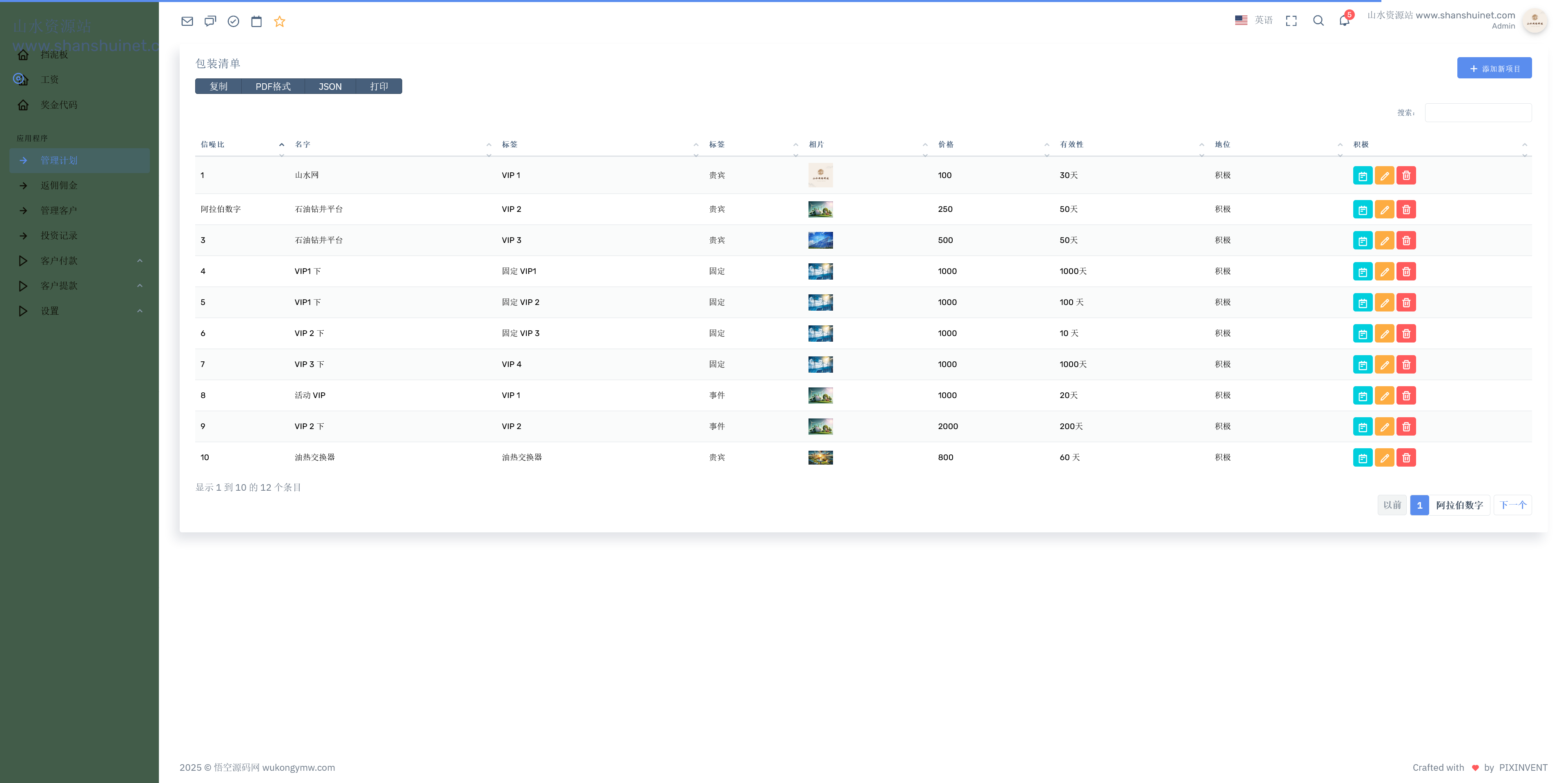Click the chat bubbles icon
The height and width of the screenshot is (783, 1568).
coord(210,21)
